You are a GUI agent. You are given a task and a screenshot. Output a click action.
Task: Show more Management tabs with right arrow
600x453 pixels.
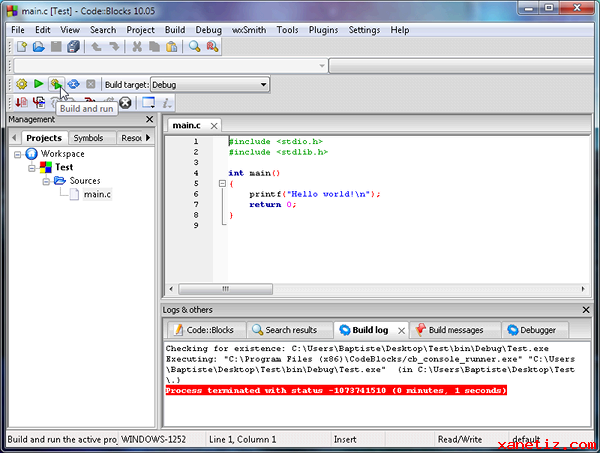click(148, 137)
